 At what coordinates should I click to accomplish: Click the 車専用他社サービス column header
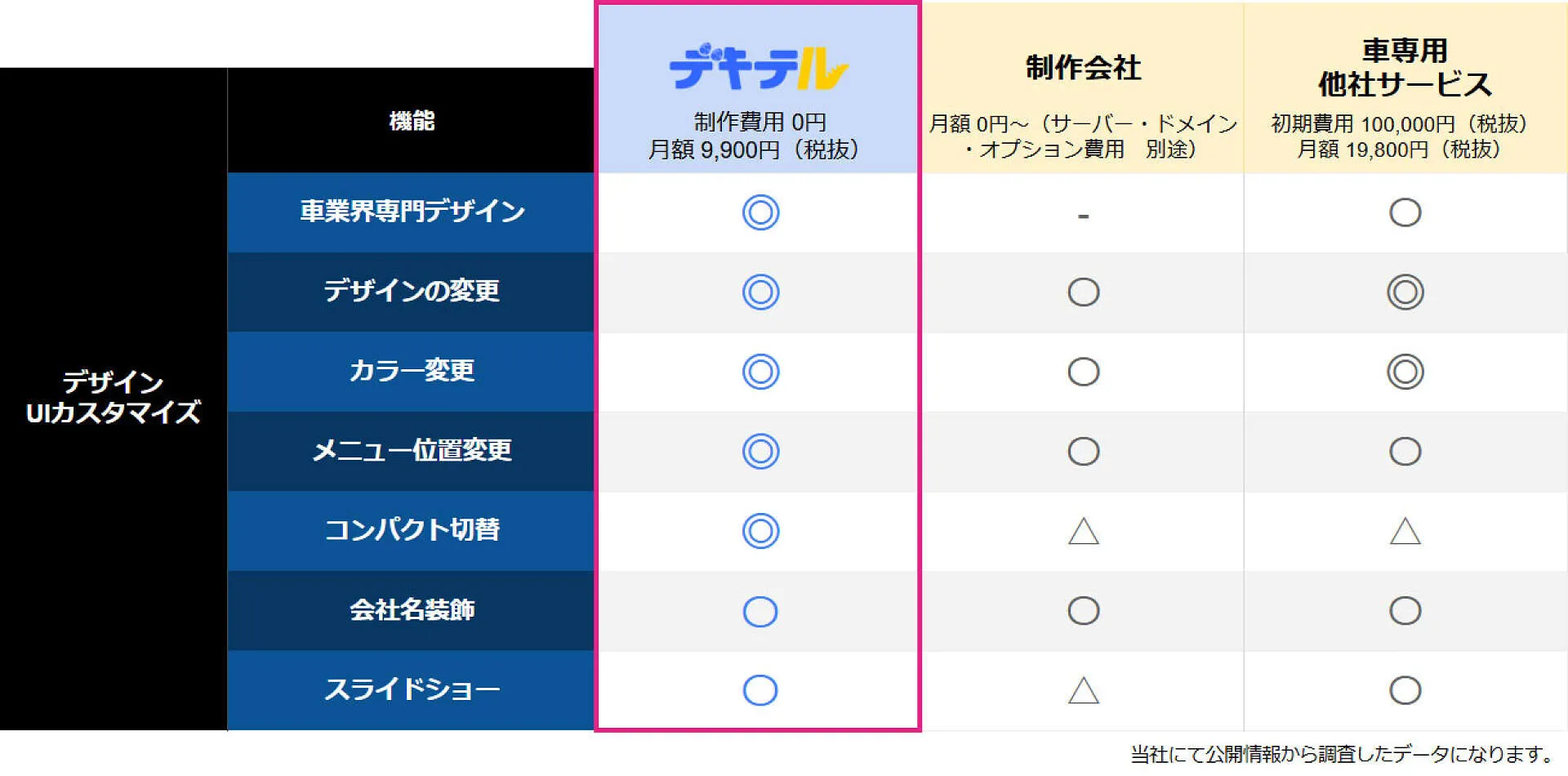[x=1405, y=68]
